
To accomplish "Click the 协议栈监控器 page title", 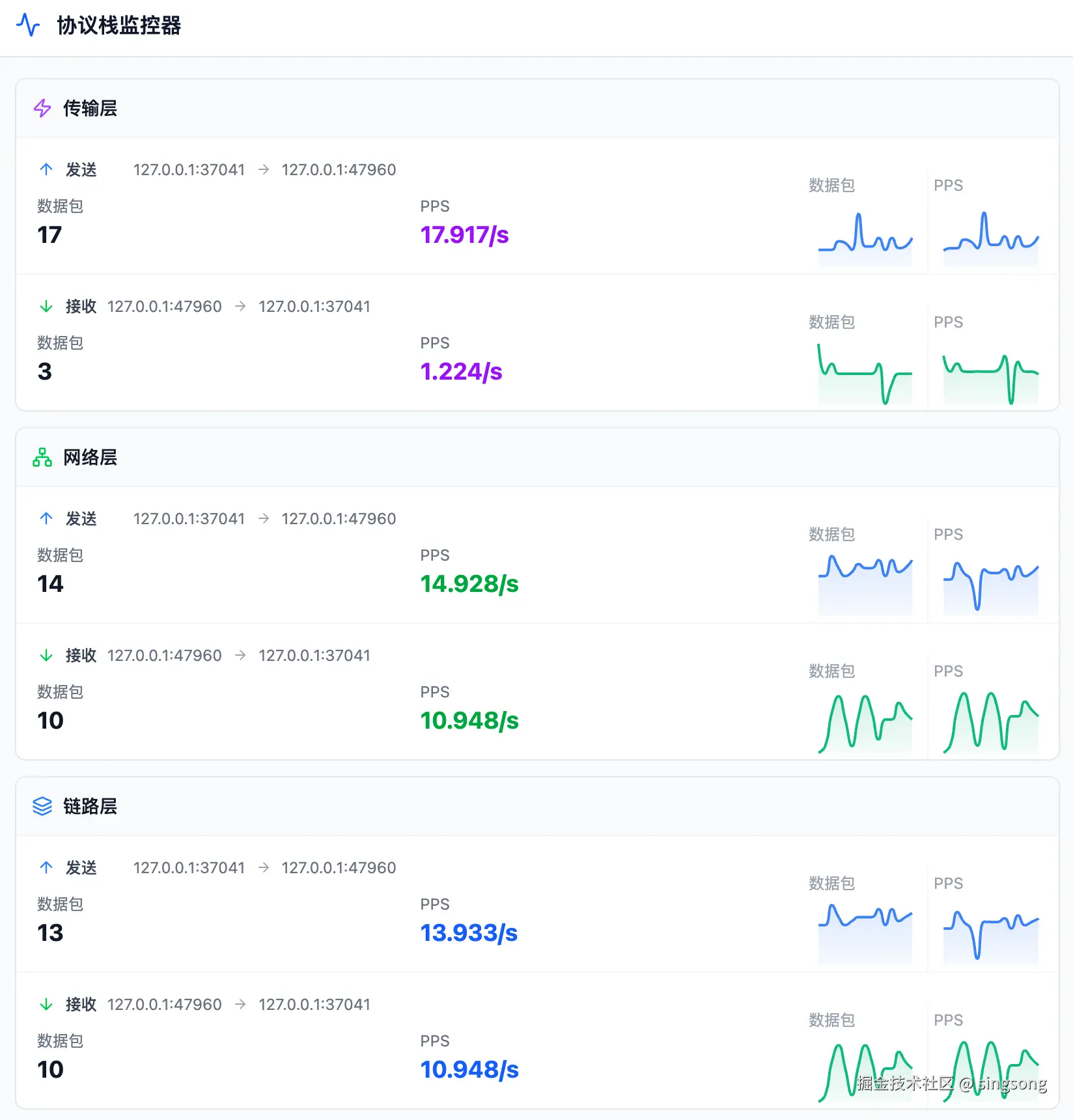I will (x=119, y=25).
